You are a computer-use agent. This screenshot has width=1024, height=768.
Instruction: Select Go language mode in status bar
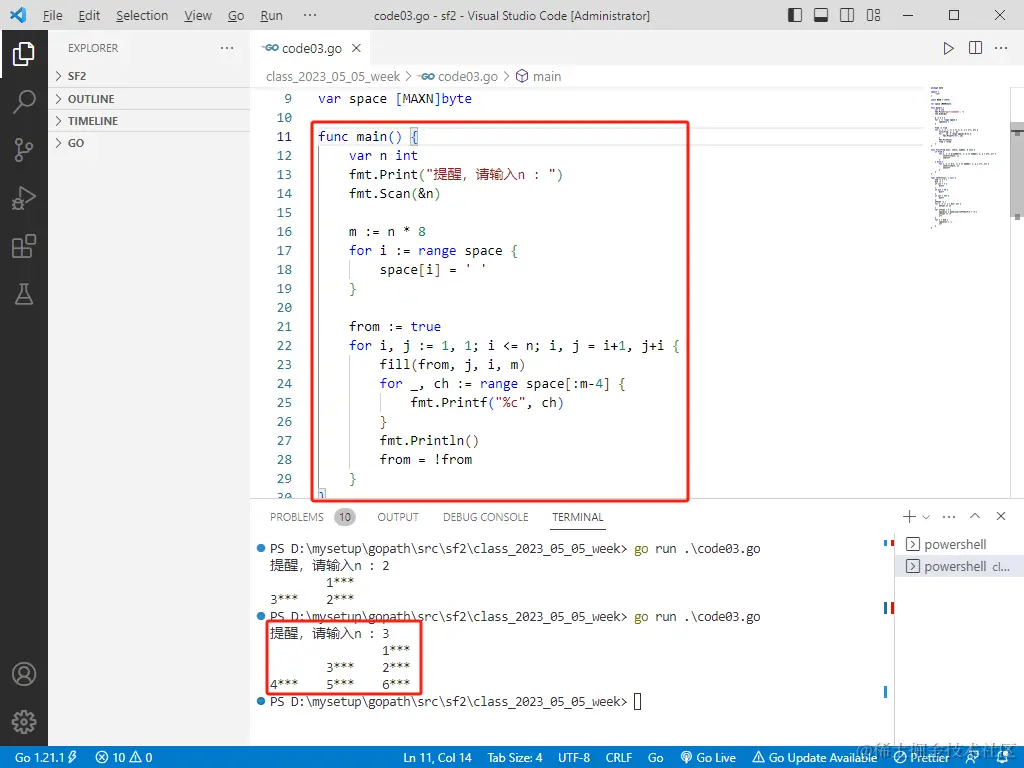click(x=656, y=758)
